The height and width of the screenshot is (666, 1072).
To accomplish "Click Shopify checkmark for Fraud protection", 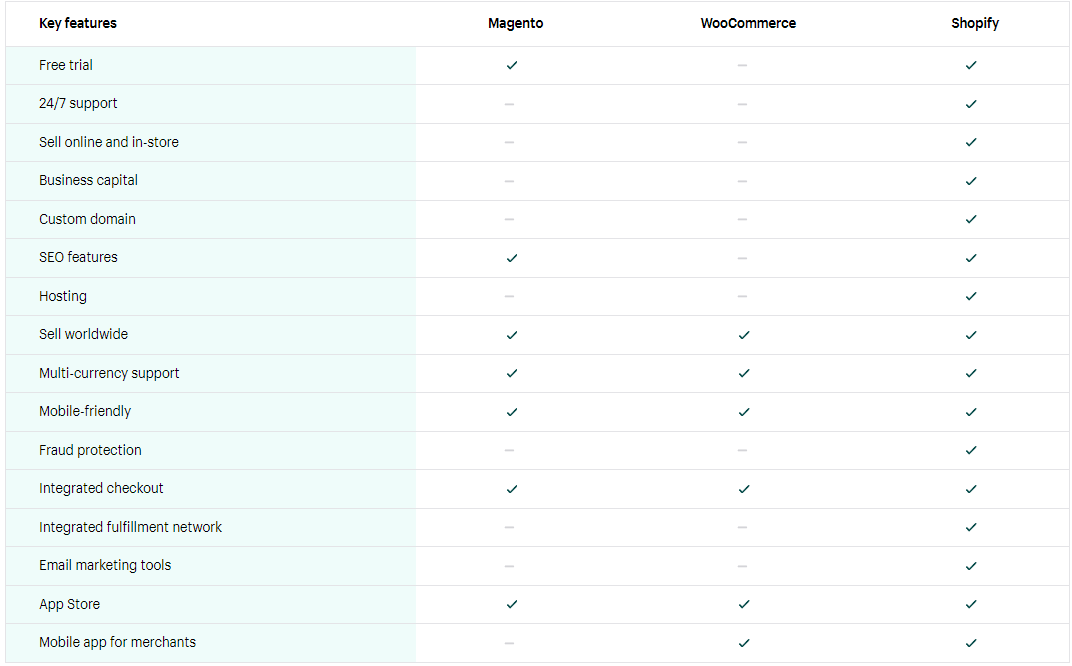I will (x=971, y=450).
